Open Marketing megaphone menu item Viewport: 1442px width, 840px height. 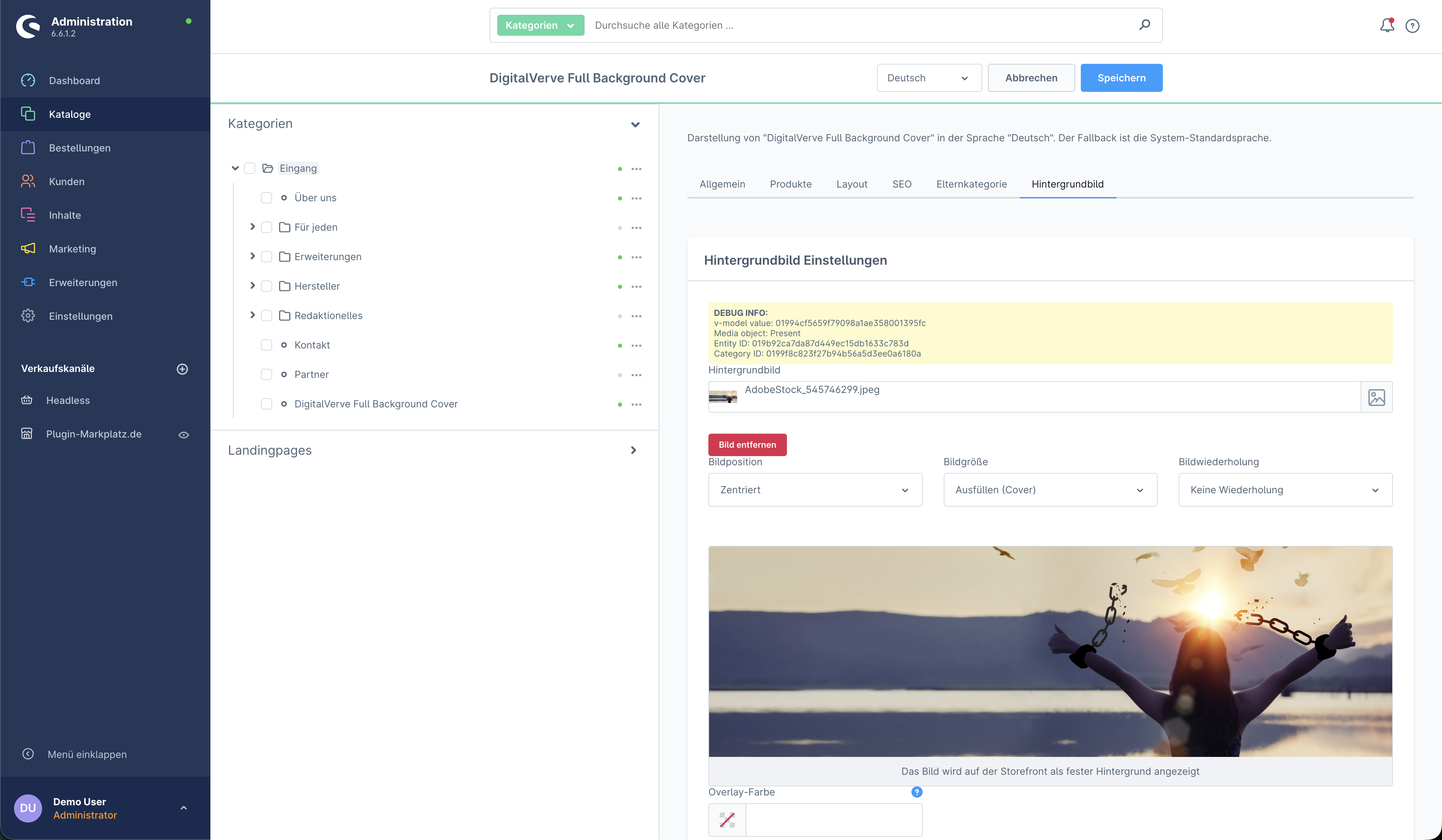tap(72, 248)
